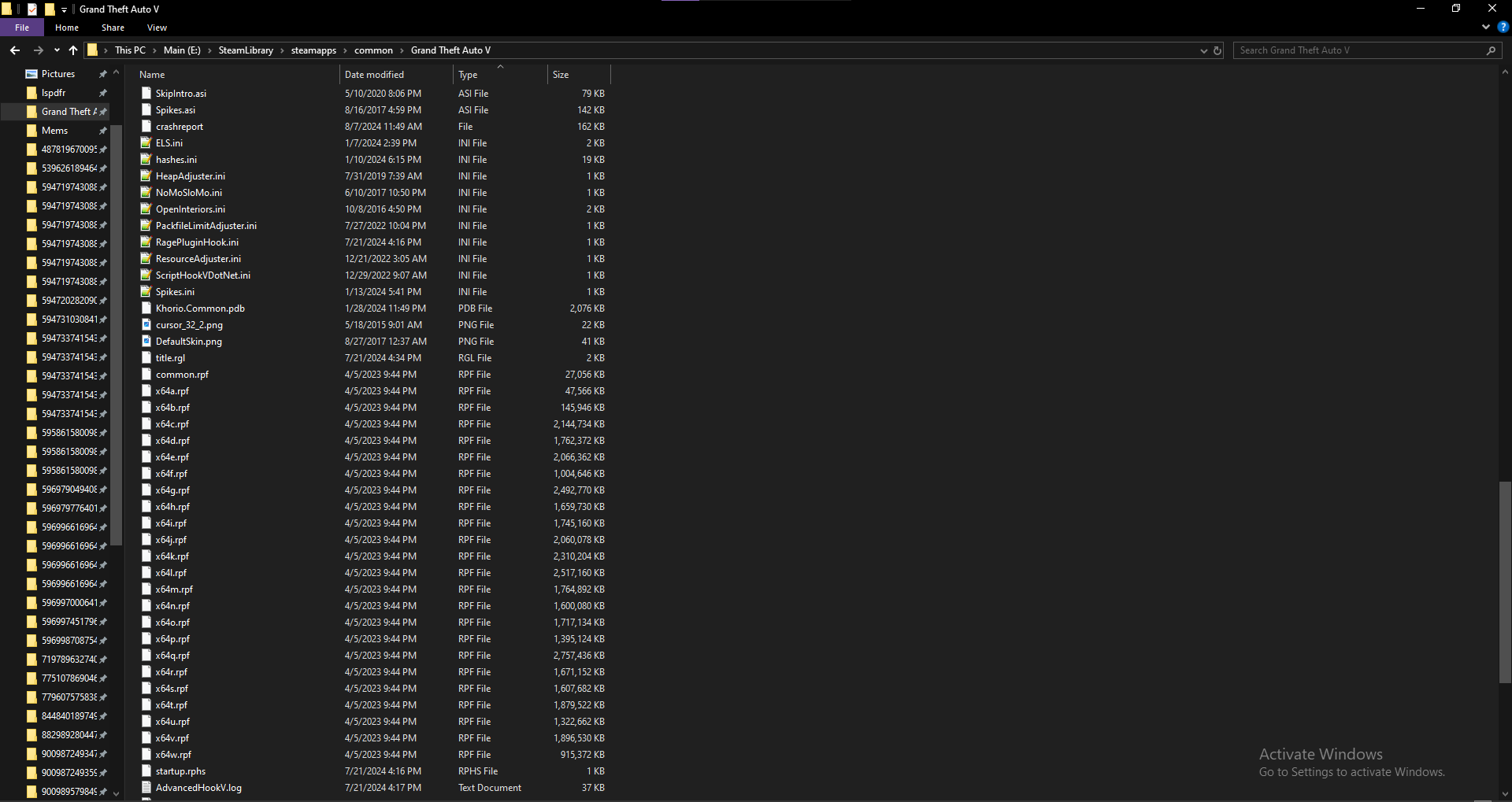Expand the chevron after Main (E:) breadcrumb
This screenshot has width=1512, height=802.
click(x=209, y=50)
